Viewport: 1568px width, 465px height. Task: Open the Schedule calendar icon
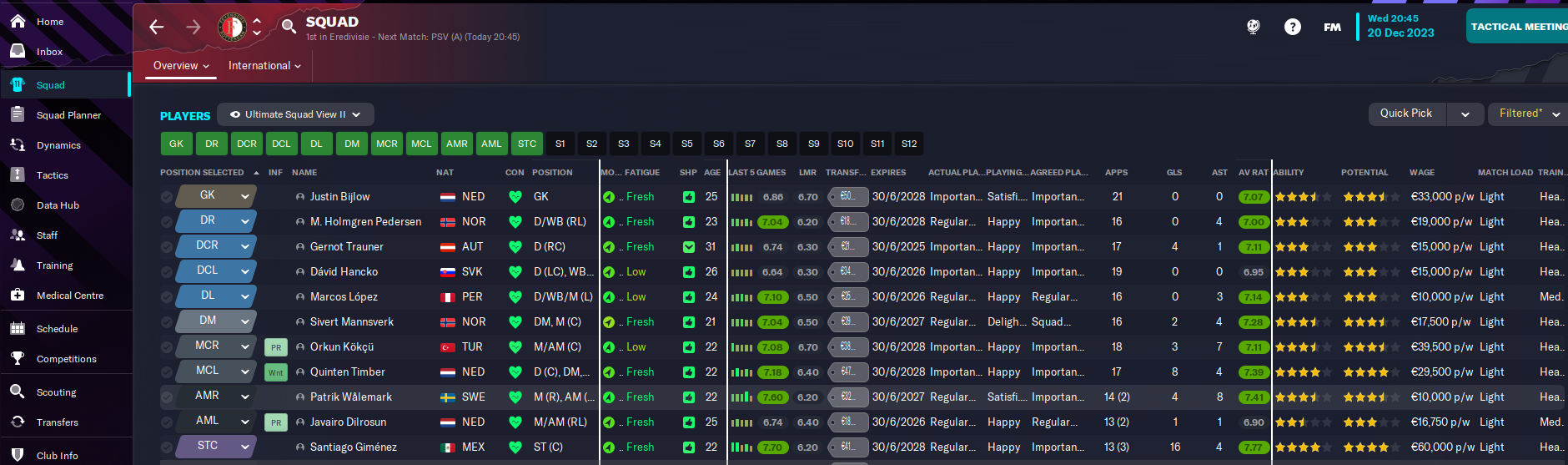click(x=18, y=328)
